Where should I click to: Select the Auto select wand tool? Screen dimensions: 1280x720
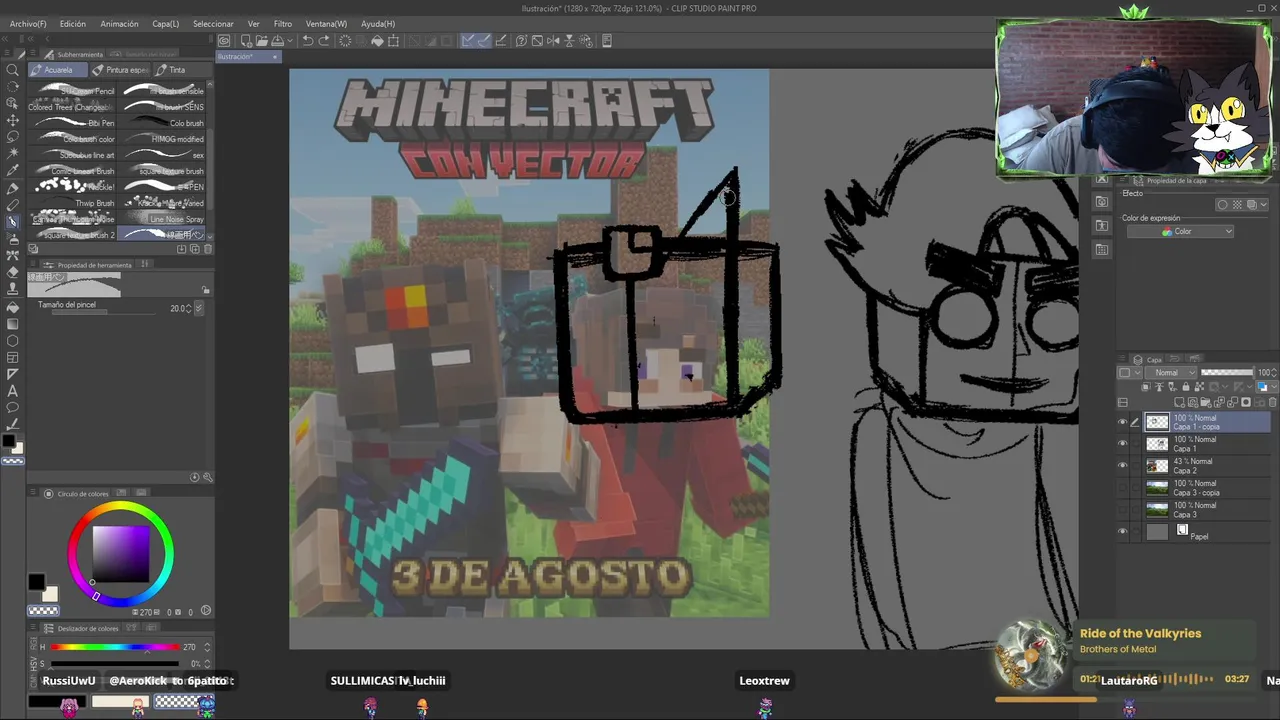tap(13, 154)
